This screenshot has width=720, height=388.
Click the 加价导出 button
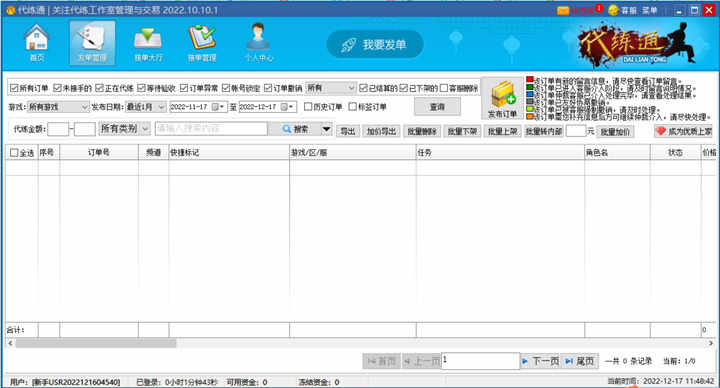pyautogui.click(x=381, y=131)
